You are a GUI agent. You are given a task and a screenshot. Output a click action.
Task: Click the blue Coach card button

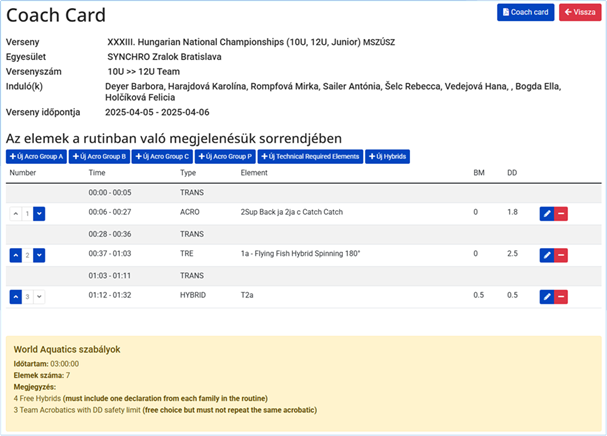[x=525, y=12]
